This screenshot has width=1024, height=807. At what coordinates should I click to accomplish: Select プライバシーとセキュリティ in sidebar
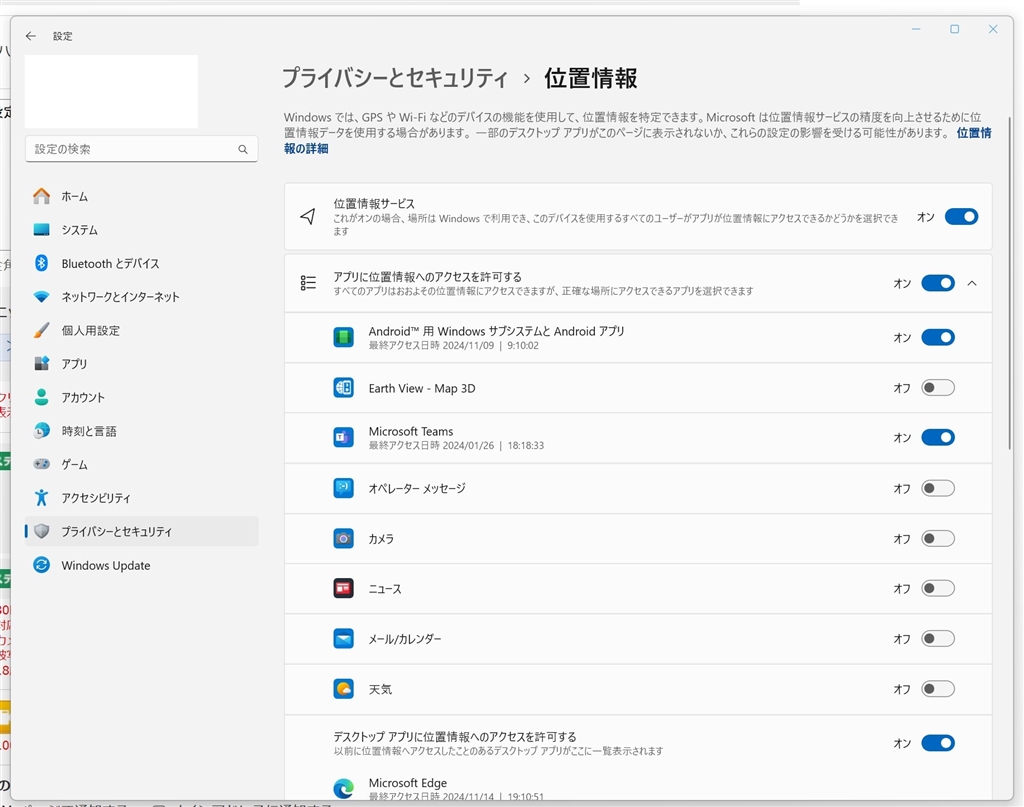(x=141, y=531)
